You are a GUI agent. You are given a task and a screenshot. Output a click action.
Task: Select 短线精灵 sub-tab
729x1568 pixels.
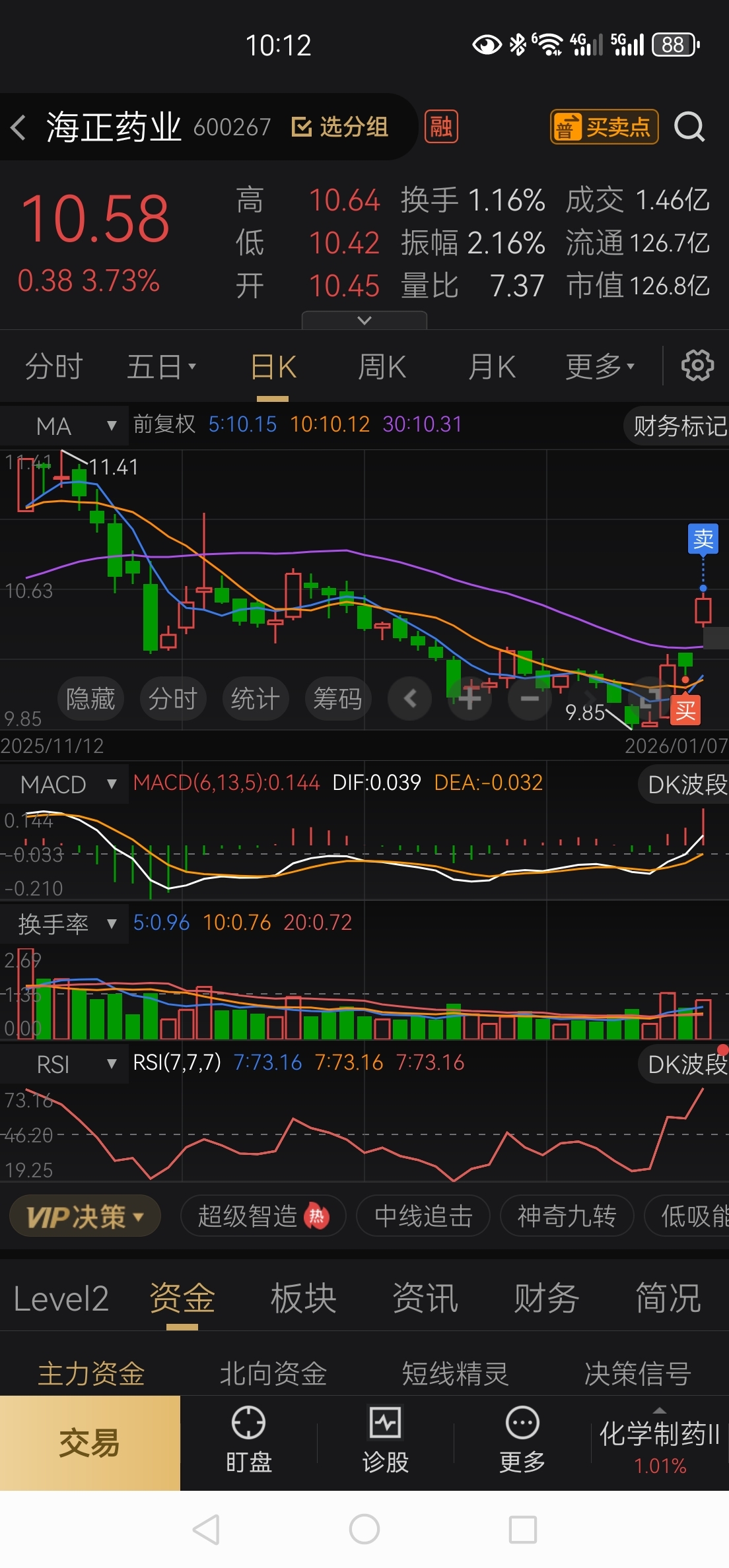coord(456,1373)
